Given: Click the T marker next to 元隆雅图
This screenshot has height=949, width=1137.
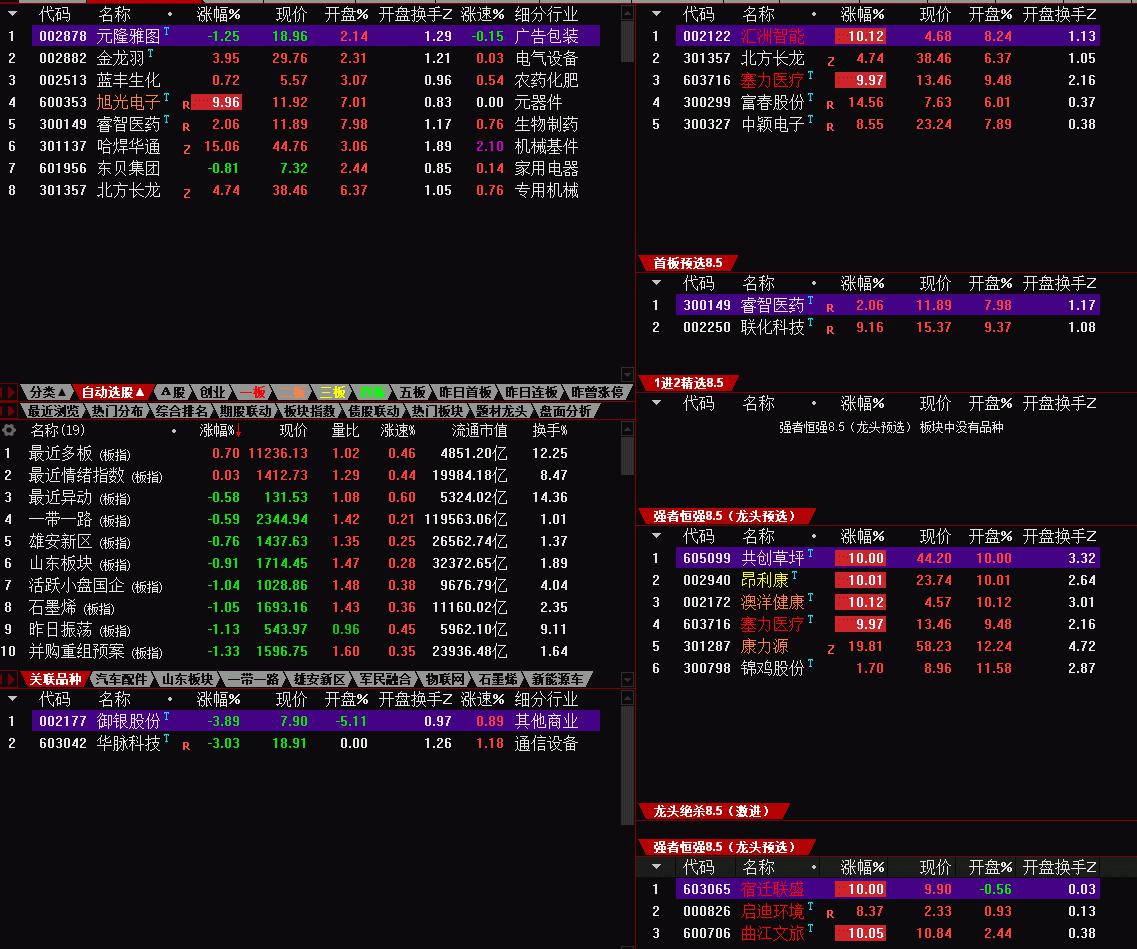Looking at the screenshot, I should pyautogui.click(x=166, y=31).
